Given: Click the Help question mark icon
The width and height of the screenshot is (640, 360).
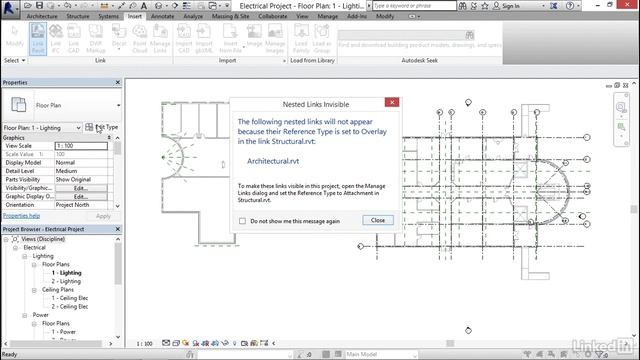Looking at the screenshot, I should coord(570,6).
